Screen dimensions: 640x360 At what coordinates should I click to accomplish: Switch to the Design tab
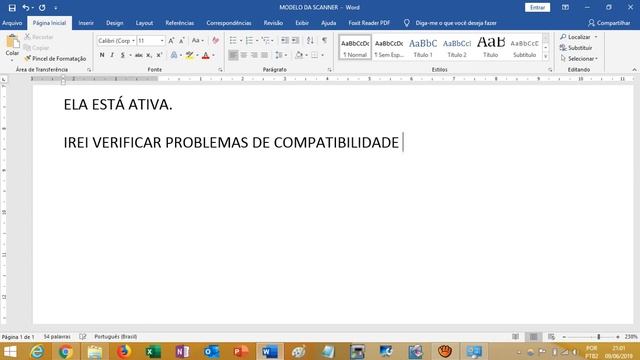[115, 23]
